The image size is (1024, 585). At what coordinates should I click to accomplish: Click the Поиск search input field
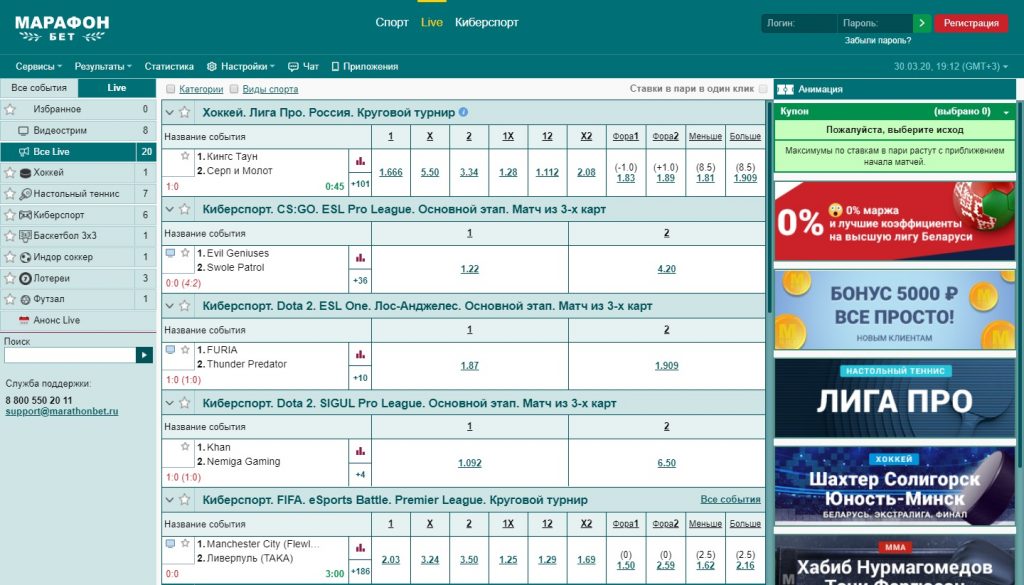click(70, 354)
